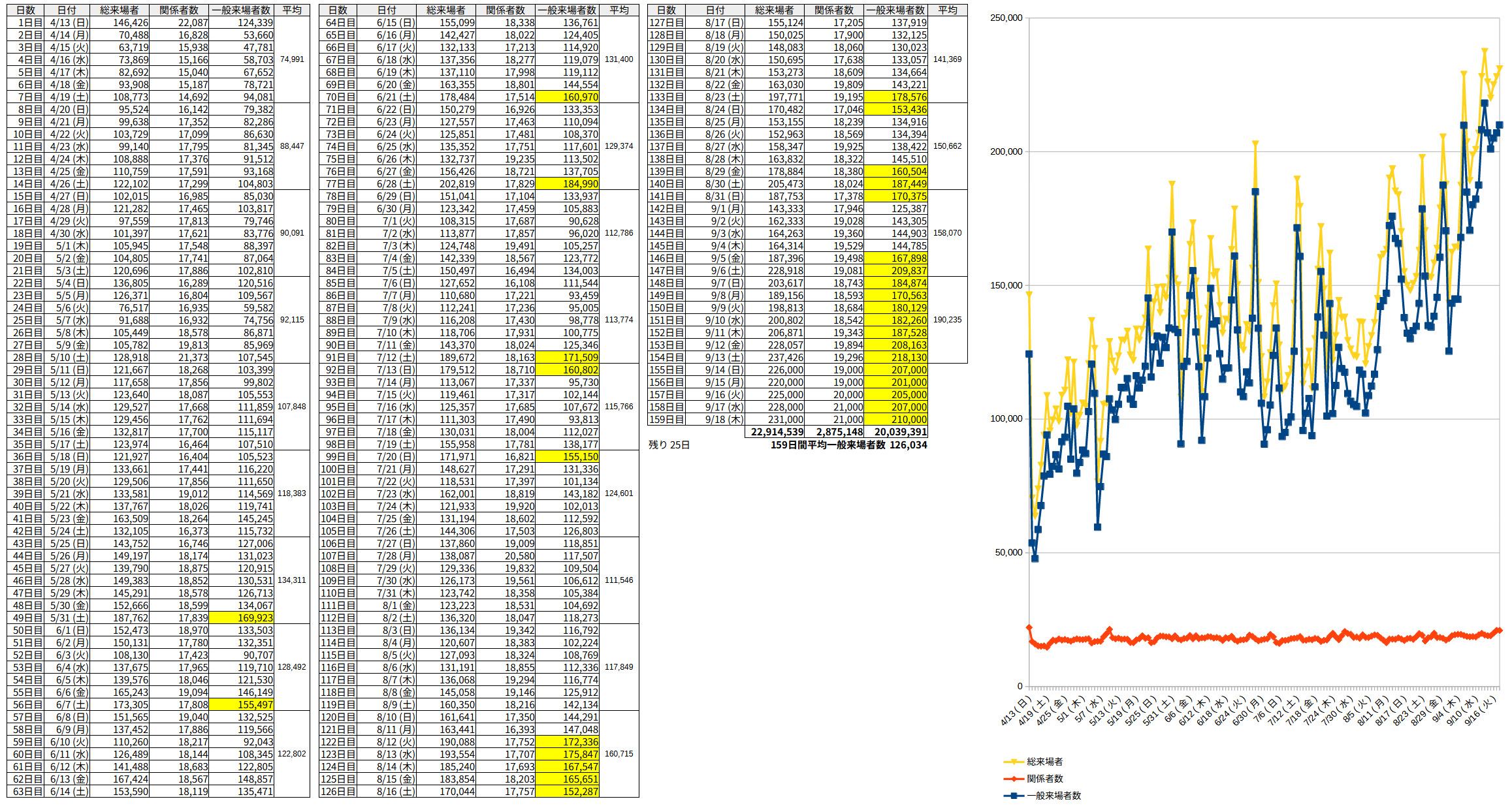
Task: Click the staff count cell 21,373
Action: coord(180,358)
